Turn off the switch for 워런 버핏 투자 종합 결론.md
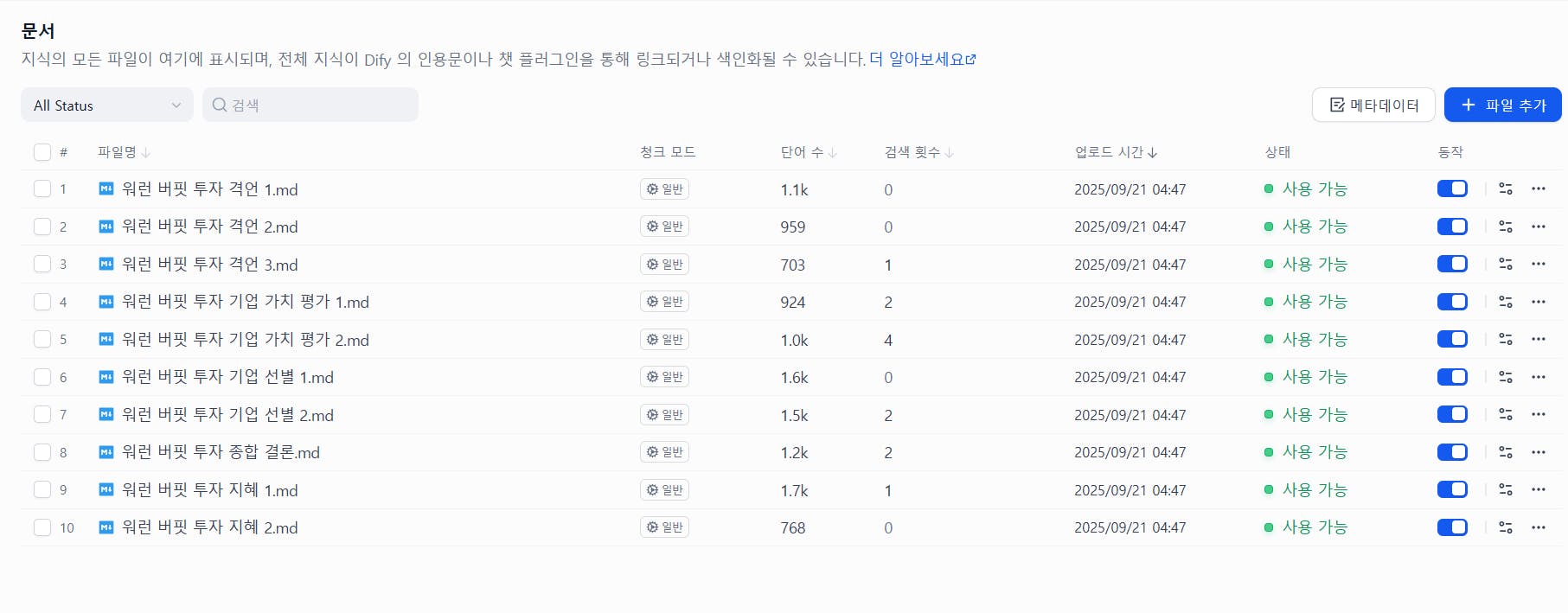The image size is (1568, 613). [1452, 452]
